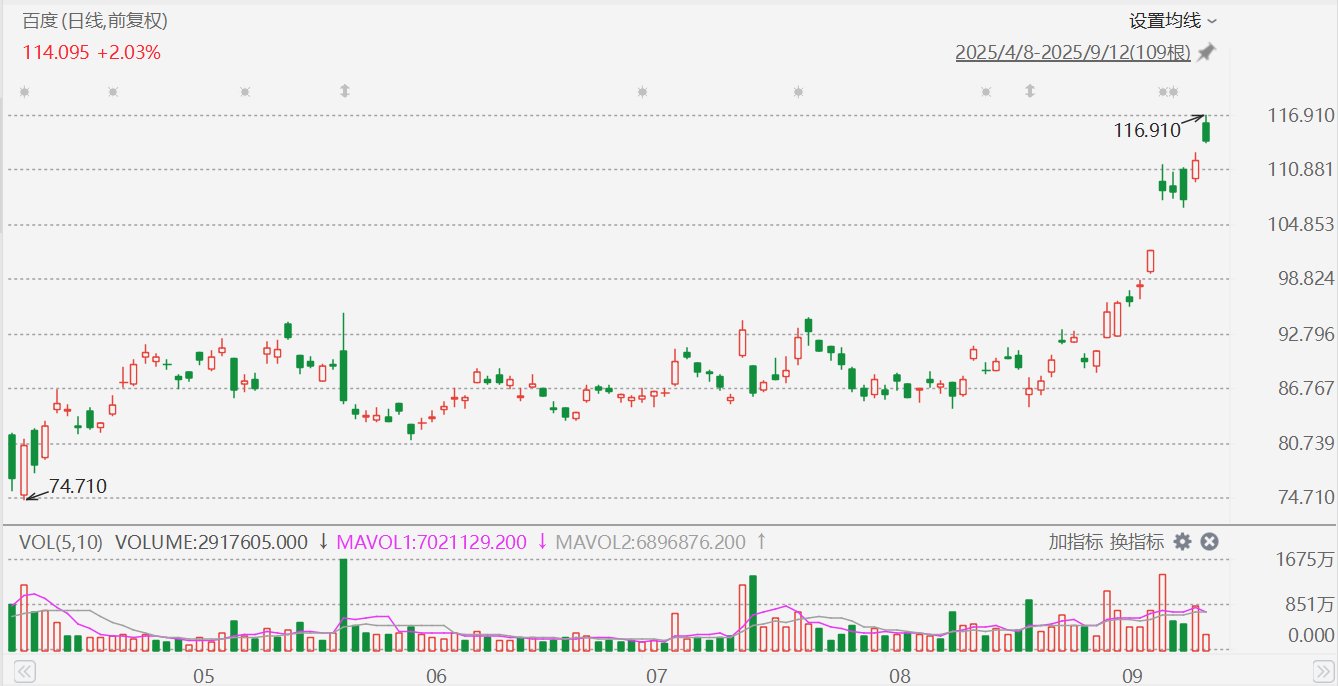Click the price reading 114.095 +2.03%
Screen dimensions: 1338x686
pos(92,53)
